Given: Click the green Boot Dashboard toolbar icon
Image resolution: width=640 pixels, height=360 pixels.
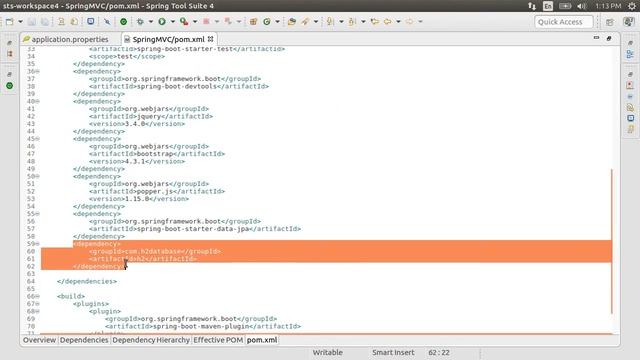Looking at the screenshot, I should (x=123, y=22).
